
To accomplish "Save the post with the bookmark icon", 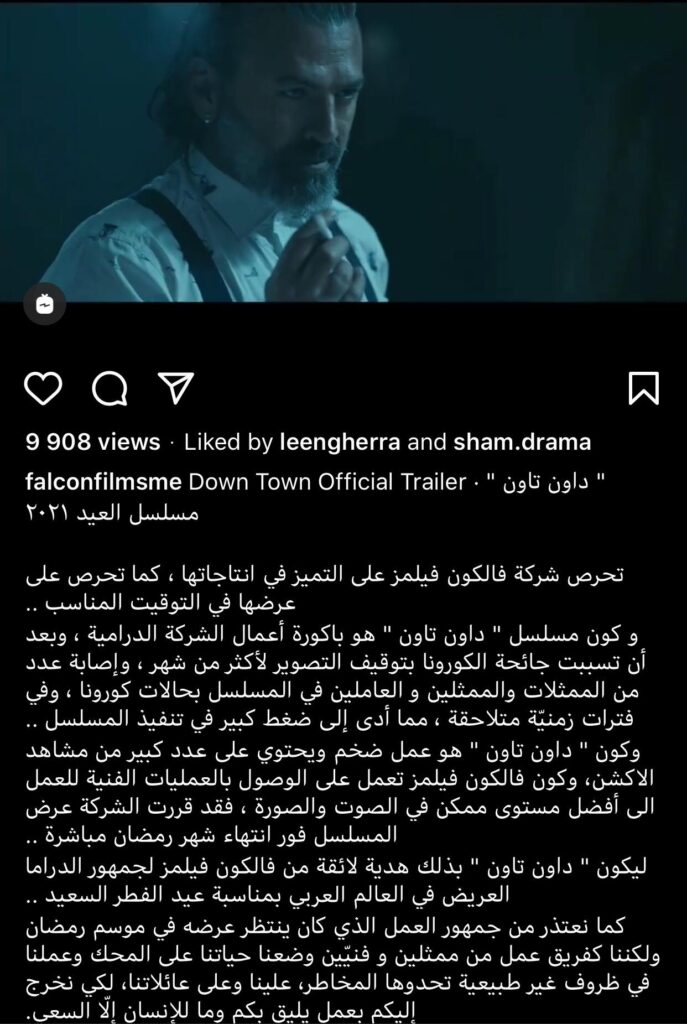I will [x=643, y=389].
